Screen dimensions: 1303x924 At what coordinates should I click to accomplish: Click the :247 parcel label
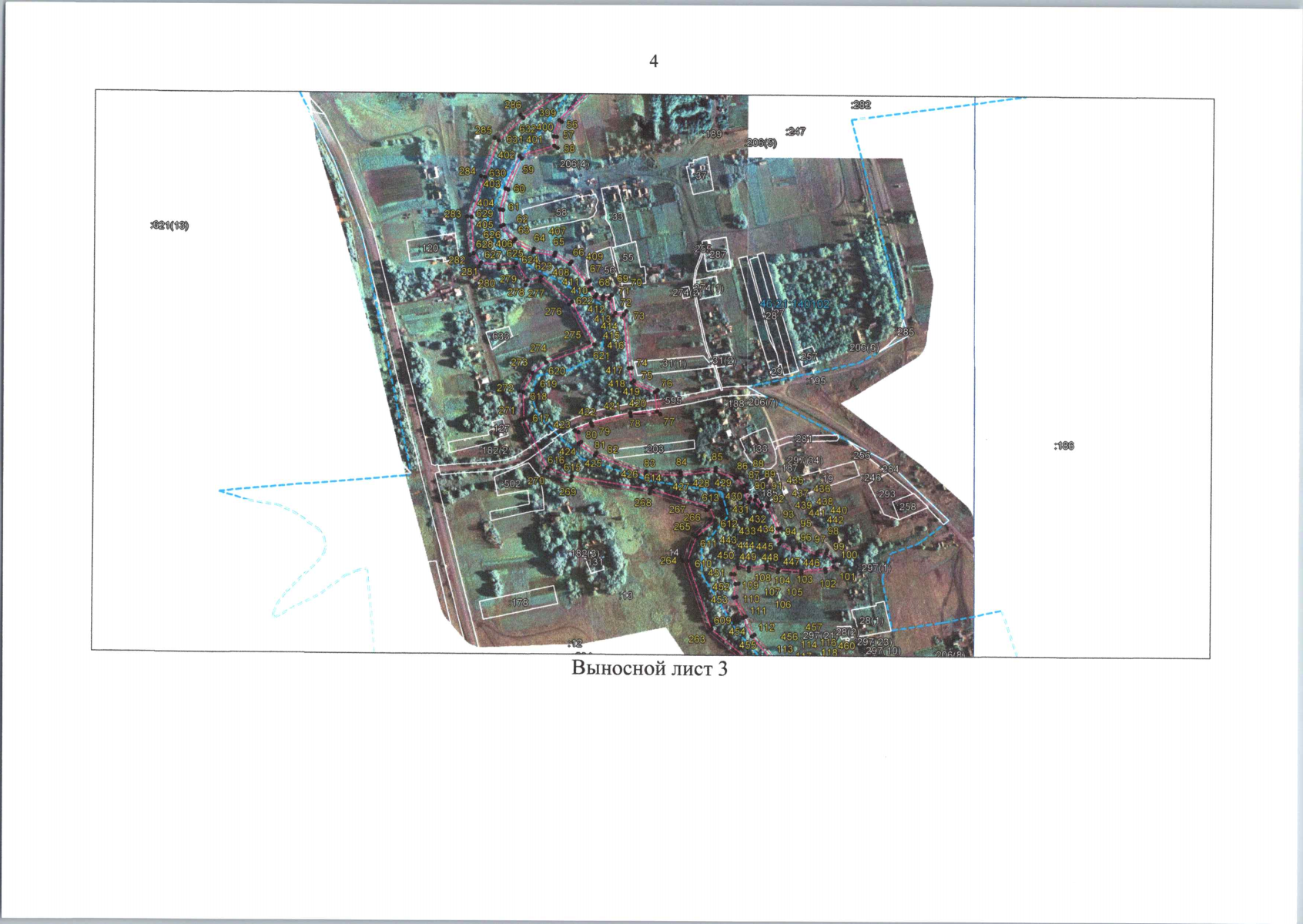[795, 132]
